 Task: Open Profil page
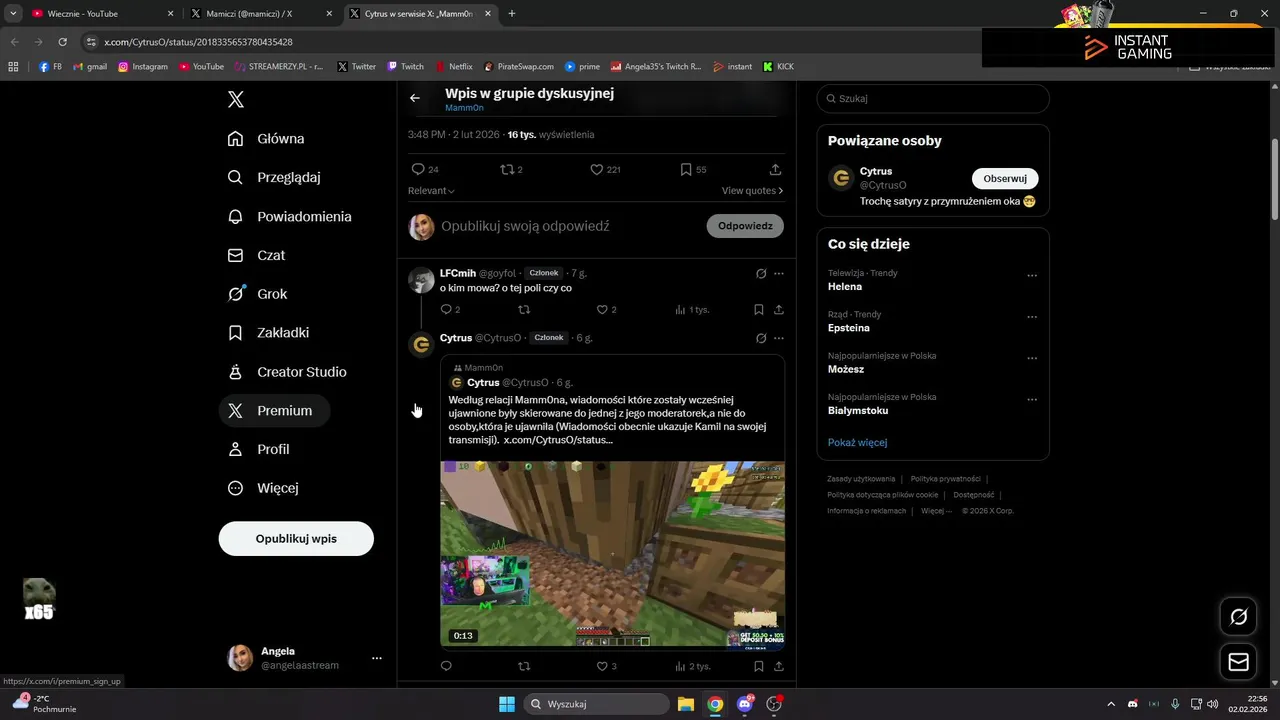[258, 449]
